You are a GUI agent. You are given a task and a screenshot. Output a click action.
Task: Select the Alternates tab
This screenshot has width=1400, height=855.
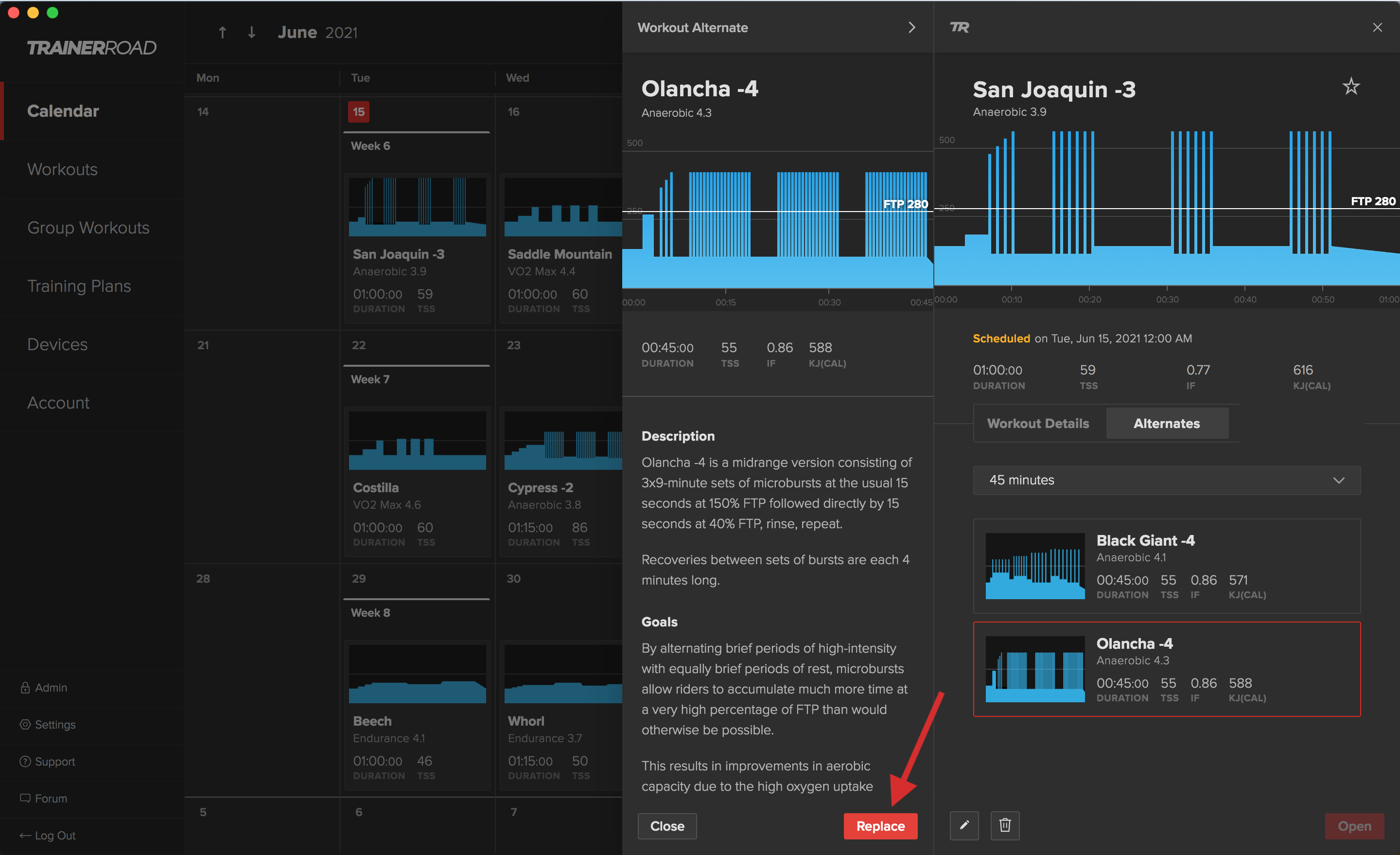coord(1167,423)
